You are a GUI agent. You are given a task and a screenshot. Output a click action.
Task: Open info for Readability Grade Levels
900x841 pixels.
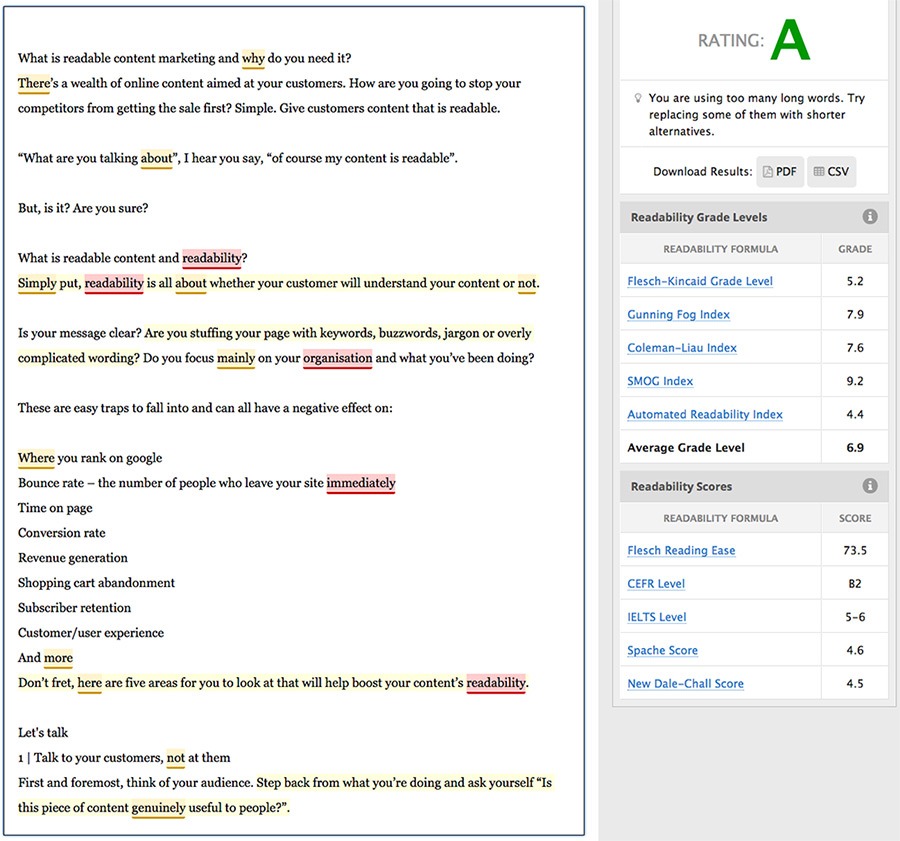tap(869, 216)
